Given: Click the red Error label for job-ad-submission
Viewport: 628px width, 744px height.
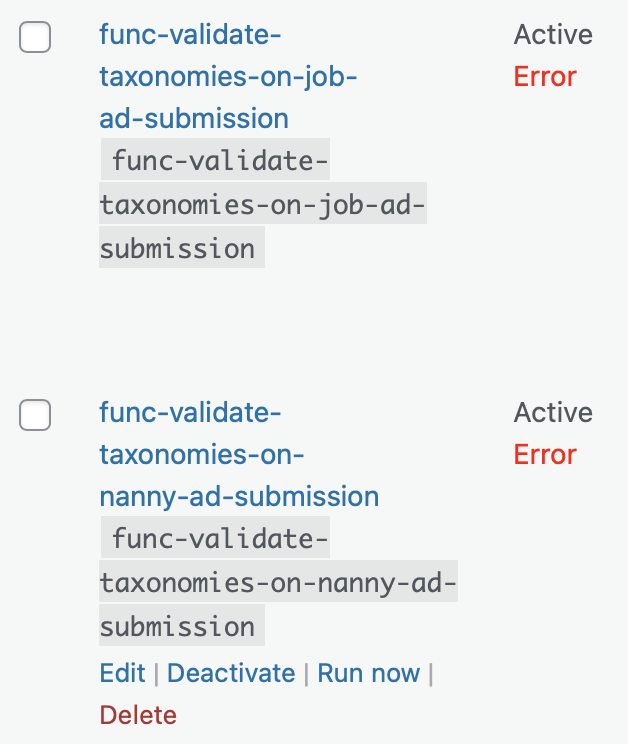Looking at the screenshot, I should pos(545,77).
